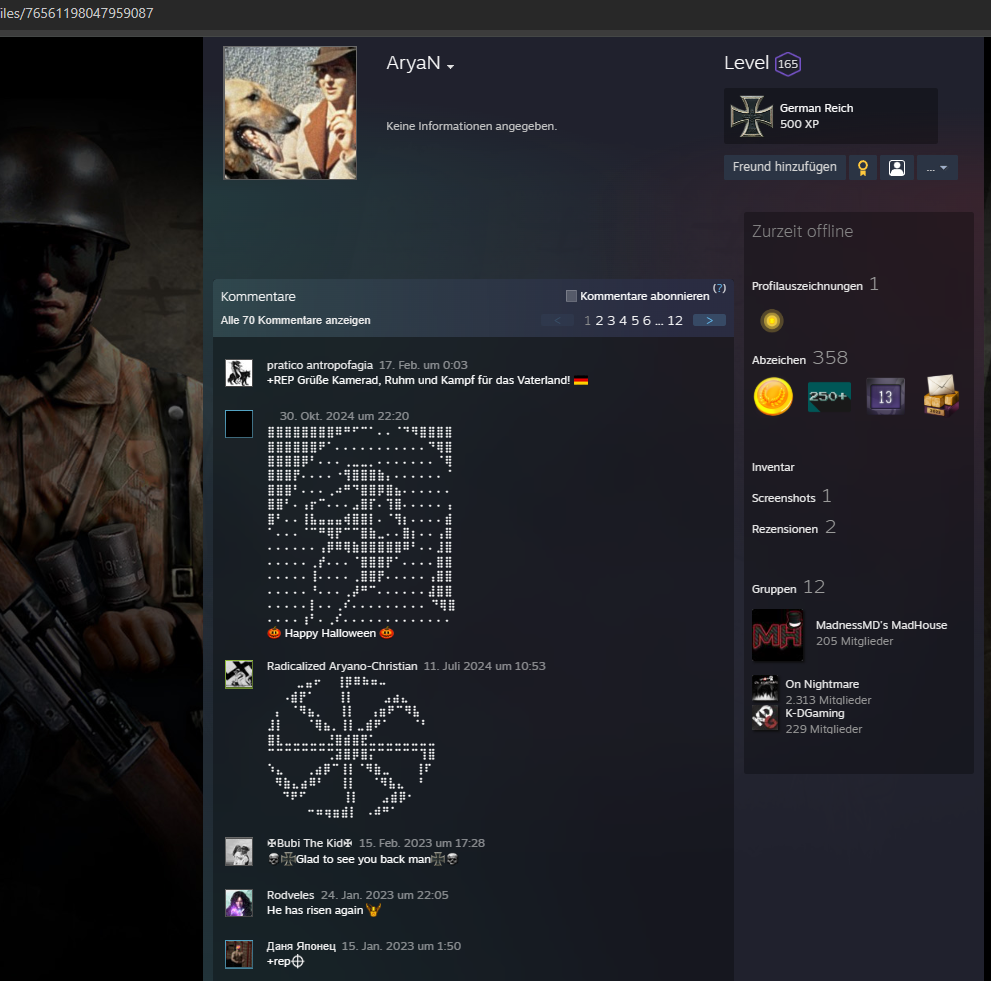Open the profile name dropdown arrow
Screen dimensions: 991x981
click(451, 67)
